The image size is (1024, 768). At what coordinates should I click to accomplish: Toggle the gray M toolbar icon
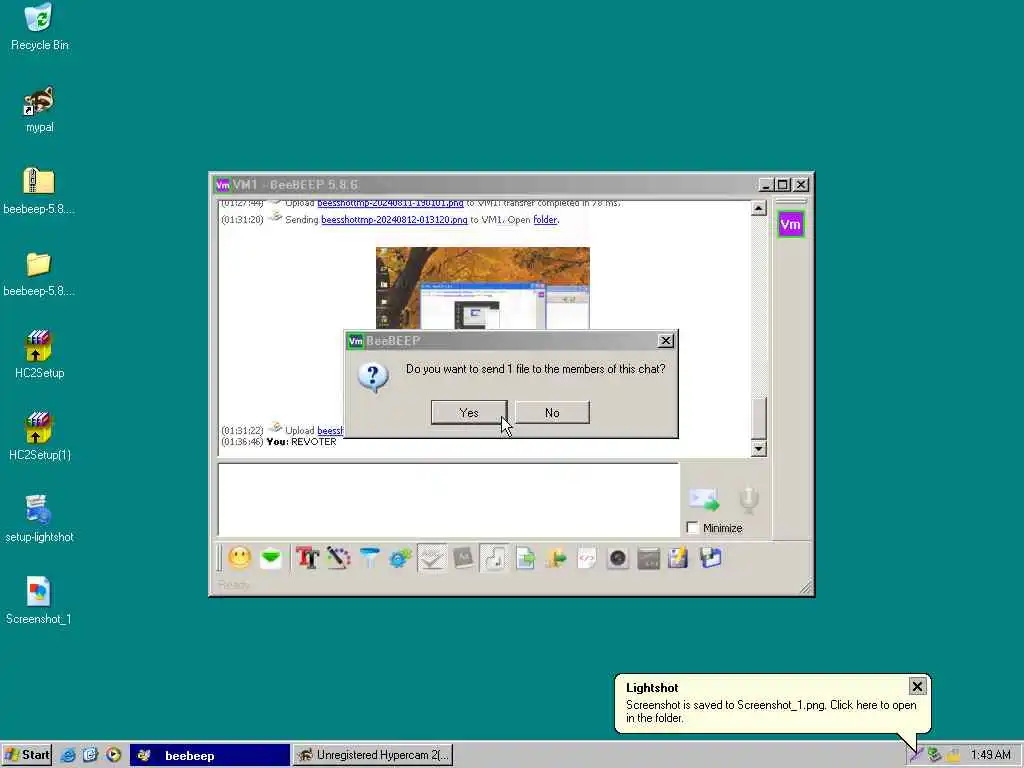point(463,558)
